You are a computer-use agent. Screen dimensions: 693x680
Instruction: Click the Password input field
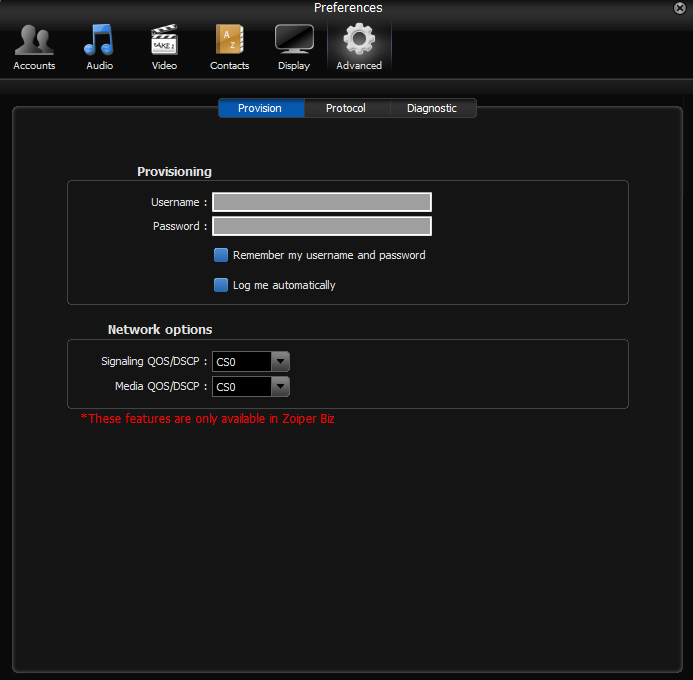pyautogui.click(x=322, y=226)
